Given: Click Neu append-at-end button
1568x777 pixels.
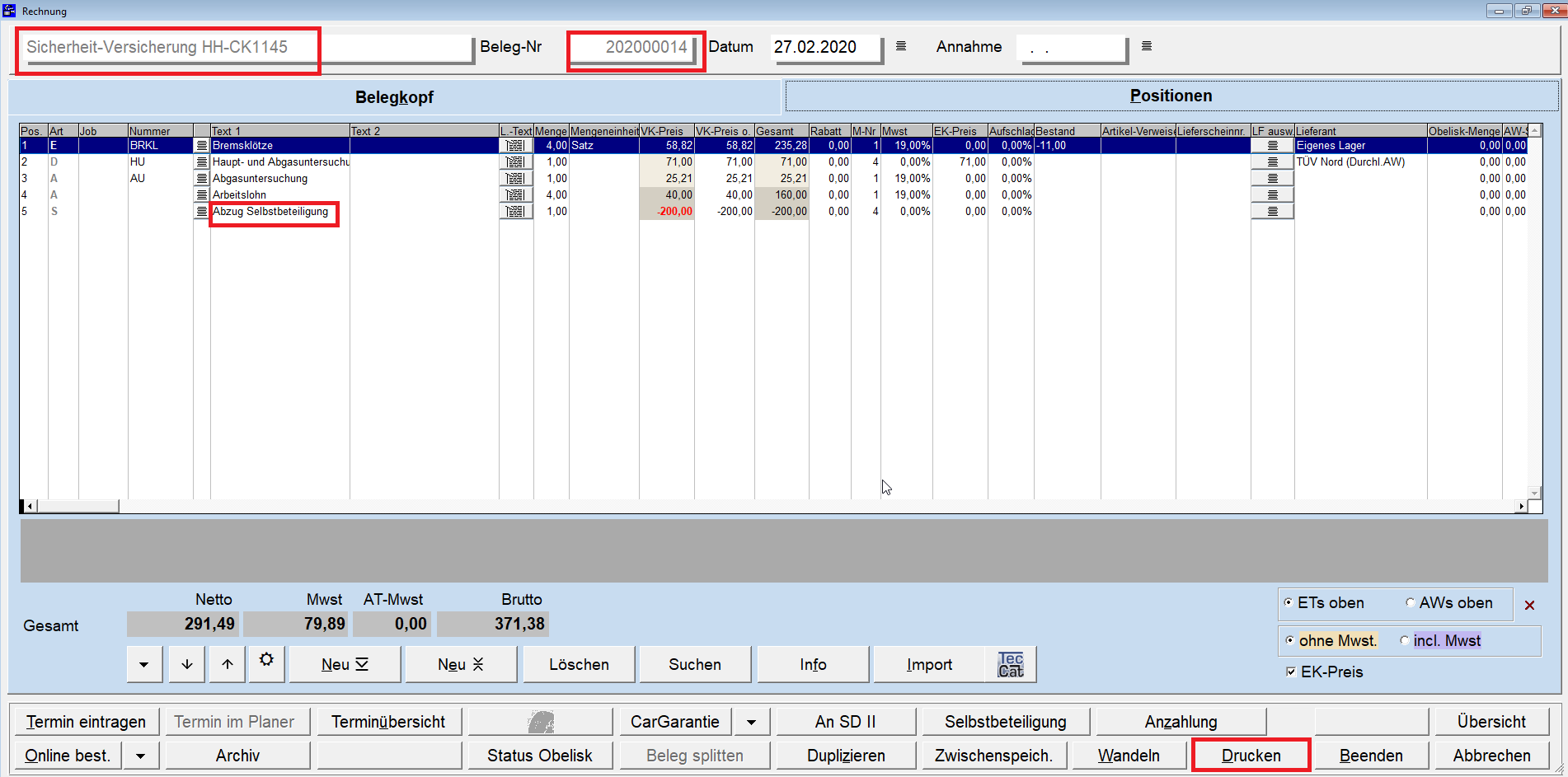Looking at the screenshot, I should click(461, 664).
